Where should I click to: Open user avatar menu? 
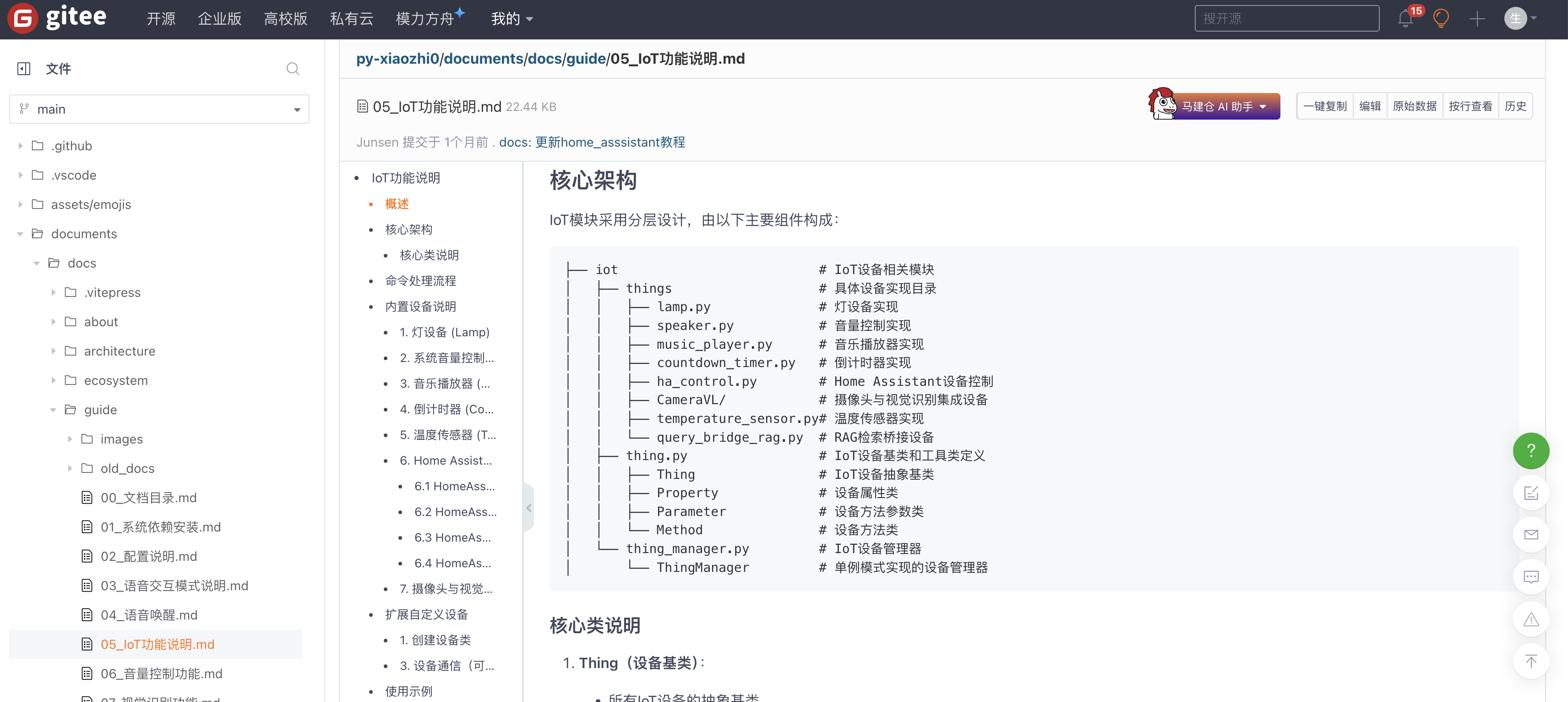coord(1520,19)
